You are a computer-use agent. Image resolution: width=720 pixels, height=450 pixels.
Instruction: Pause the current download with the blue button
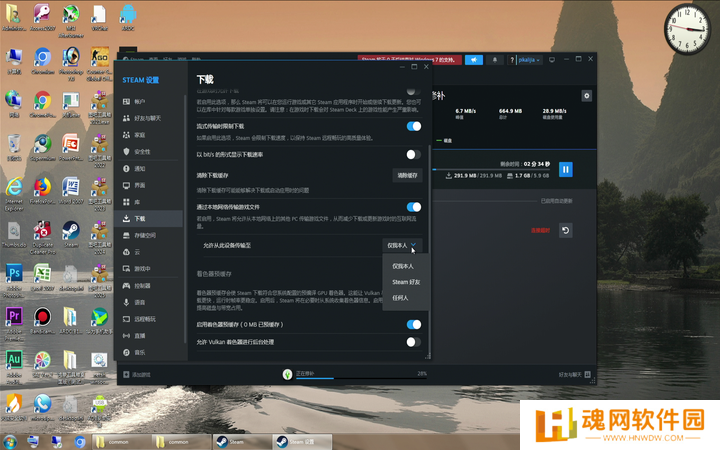click(566, 169)
